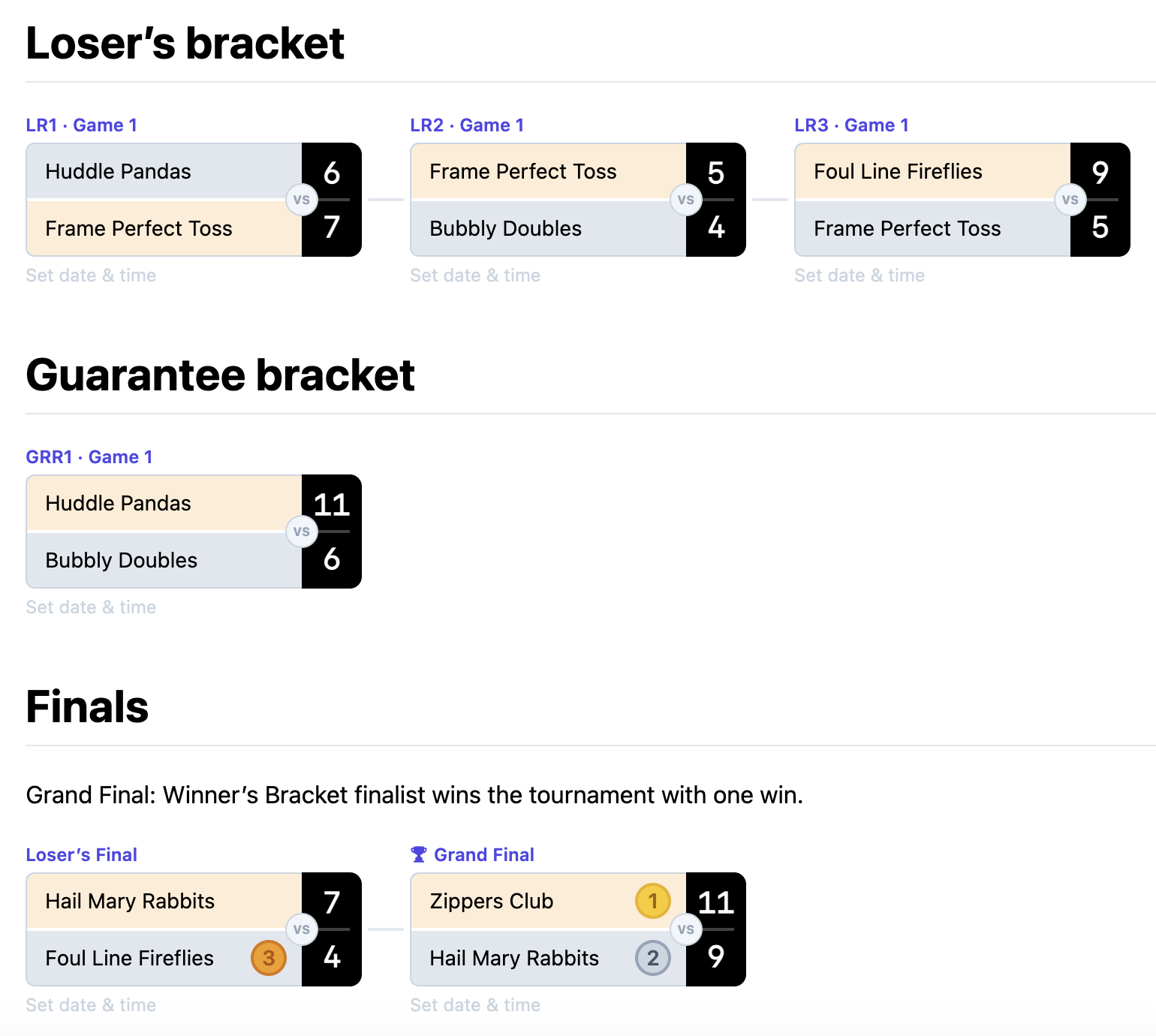Open the GRR1 · Game 1 link
The image size is (1156, 1036).
[x=89, y=457]
